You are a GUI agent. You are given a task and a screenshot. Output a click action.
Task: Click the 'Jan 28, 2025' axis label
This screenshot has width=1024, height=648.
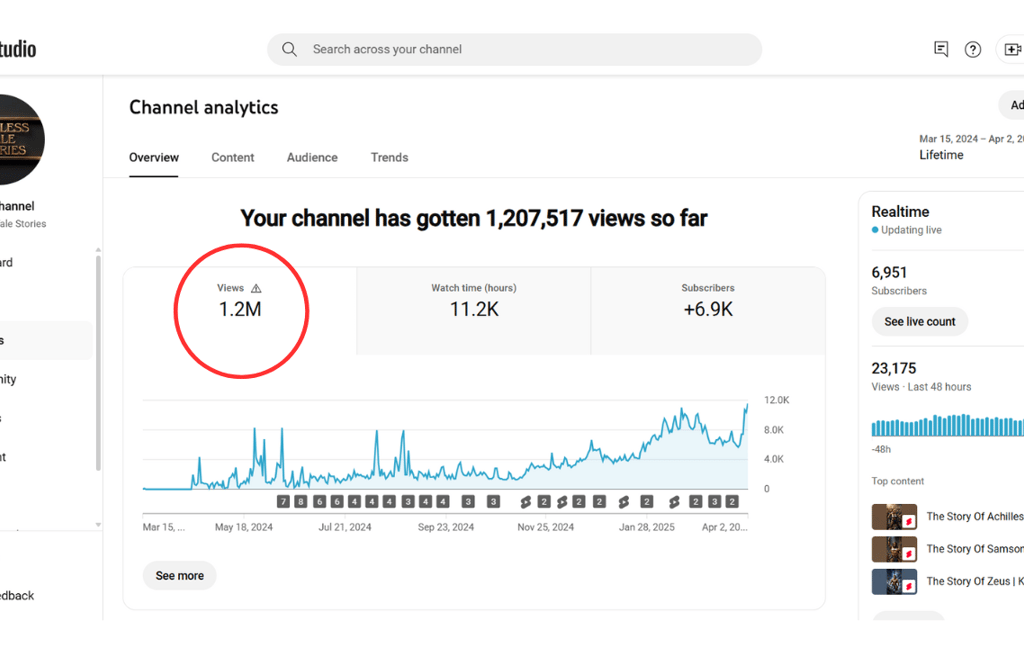pyautogui.click(x=647, y=527)
